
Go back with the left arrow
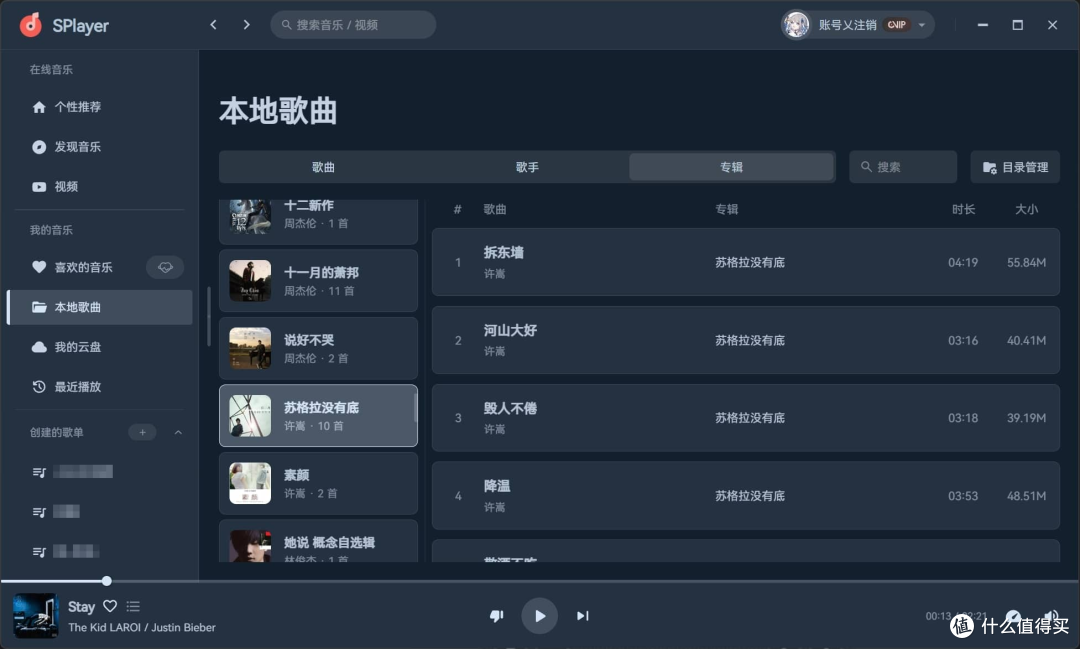[x=214, y=25]
